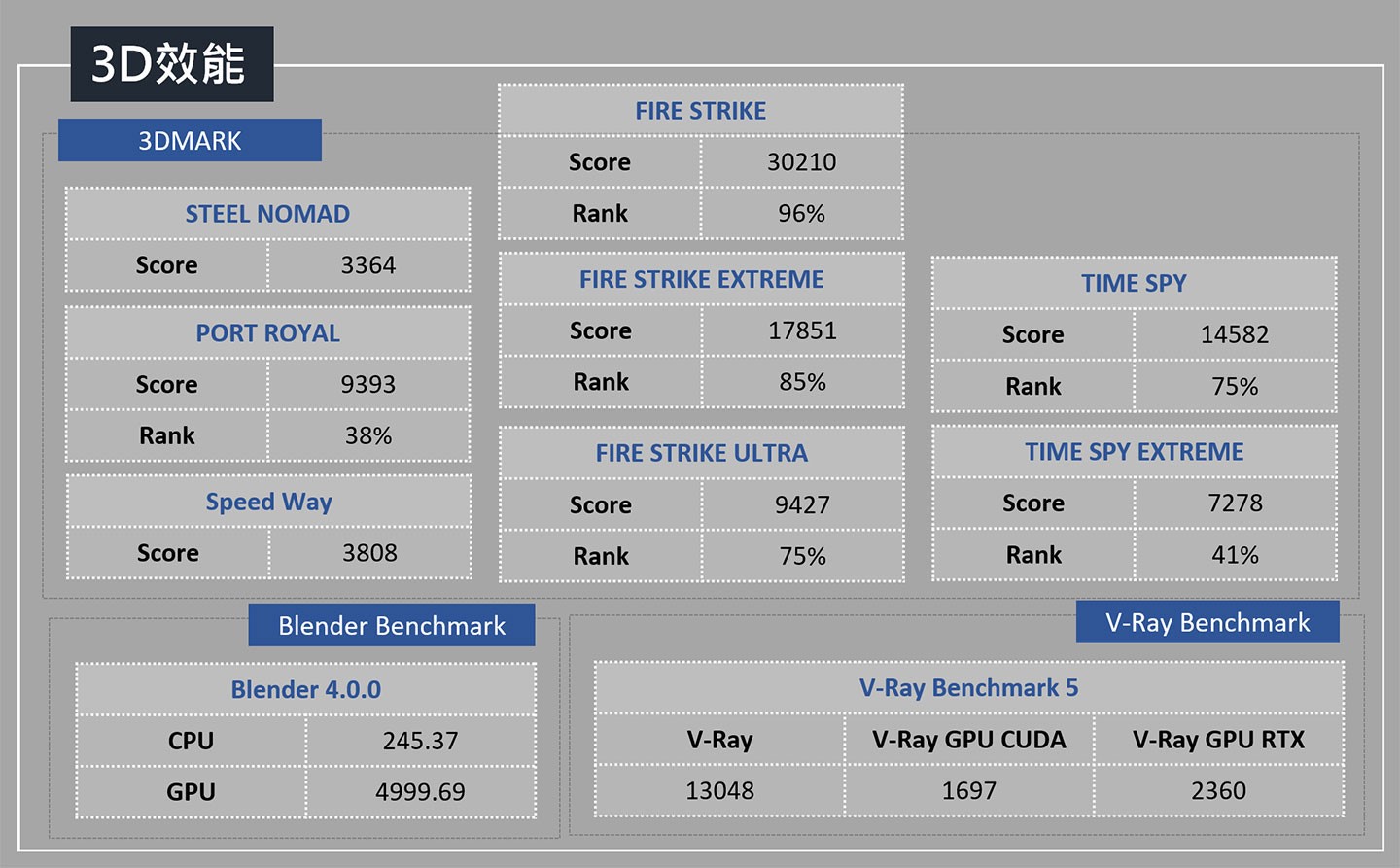Select Fire Strike Extreme score 17851

coord(803,330)
